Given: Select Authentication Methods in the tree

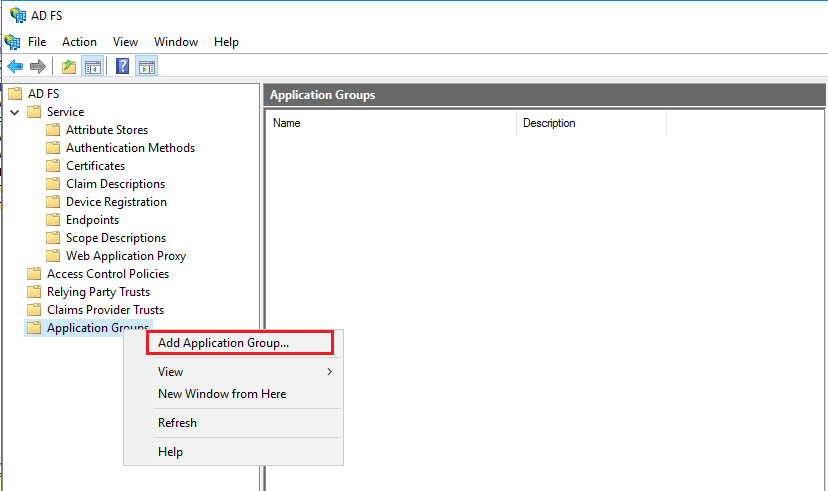Looking at the screenshot, I should [x=130, y=147].
